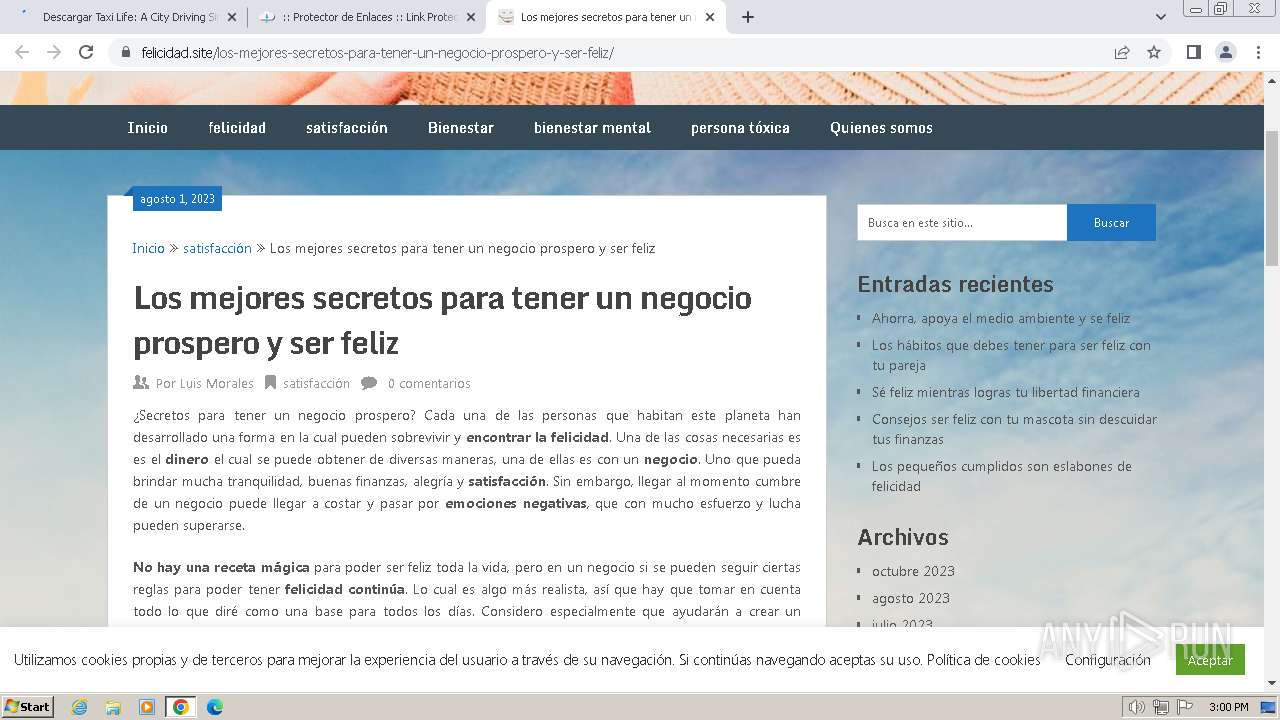Screen dimensions: 1280x720
Task: Open Los hábitos que debes tener post
Action: pyautogui.click(x=1011, y=355)
